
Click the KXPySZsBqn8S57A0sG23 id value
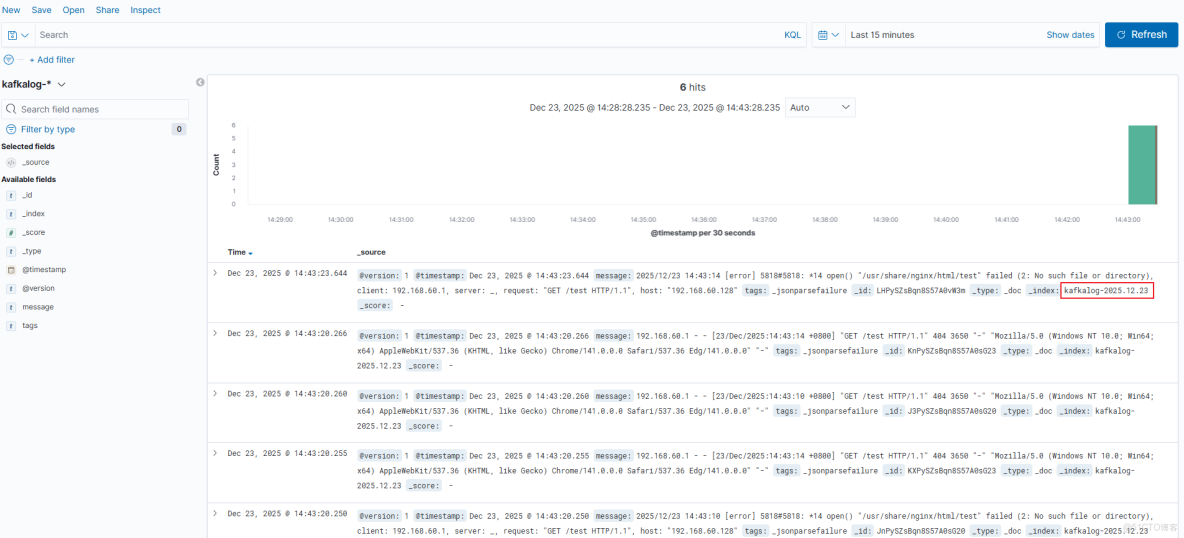coord(951,471)
